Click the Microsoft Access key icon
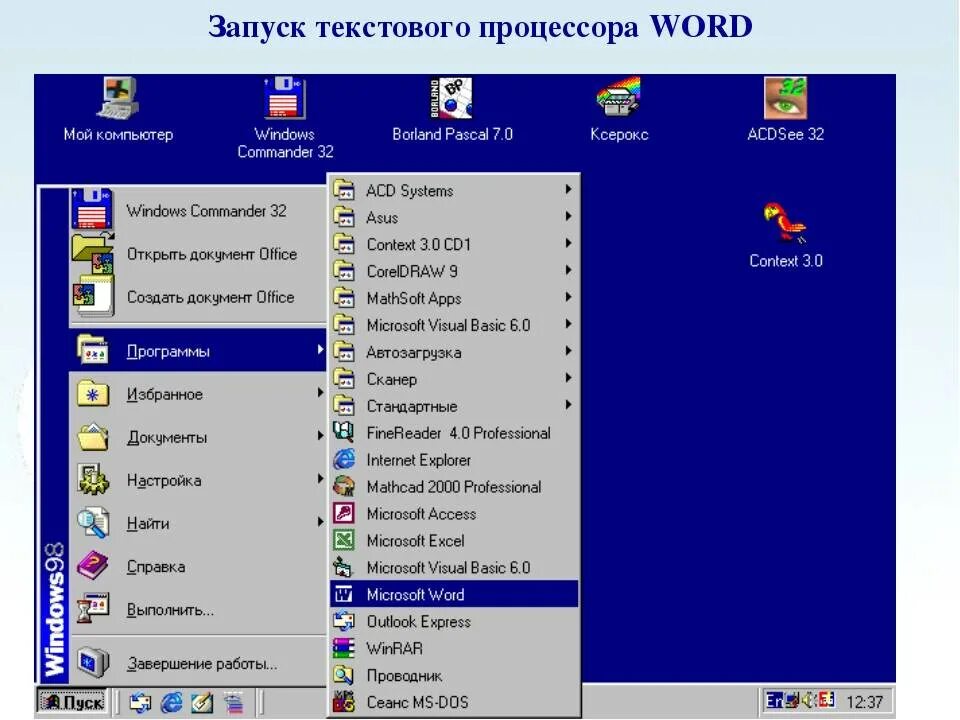Image resolution: width=960 pixels, height=720 pixels. 343,513
